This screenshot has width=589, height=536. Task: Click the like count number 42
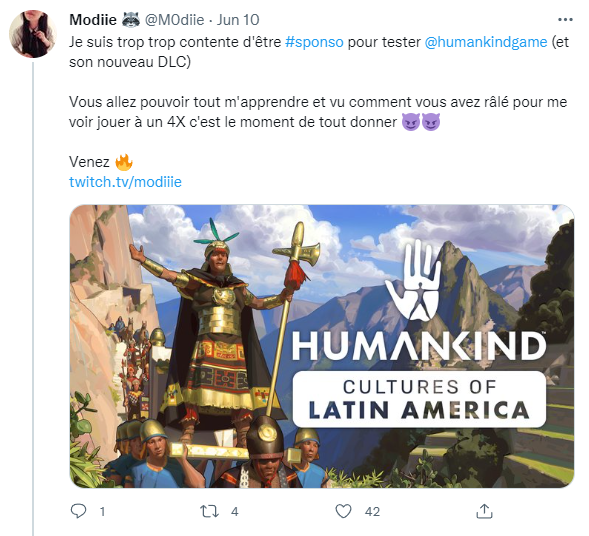[x=372, y=512]
